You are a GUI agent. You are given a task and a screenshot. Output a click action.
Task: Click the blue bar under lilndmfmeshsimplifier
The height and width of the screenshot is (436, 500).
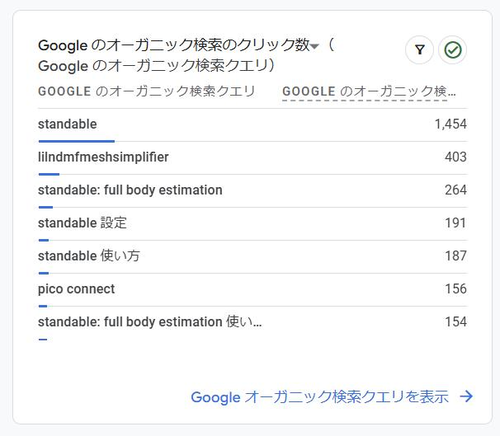(x=49, y=174)
